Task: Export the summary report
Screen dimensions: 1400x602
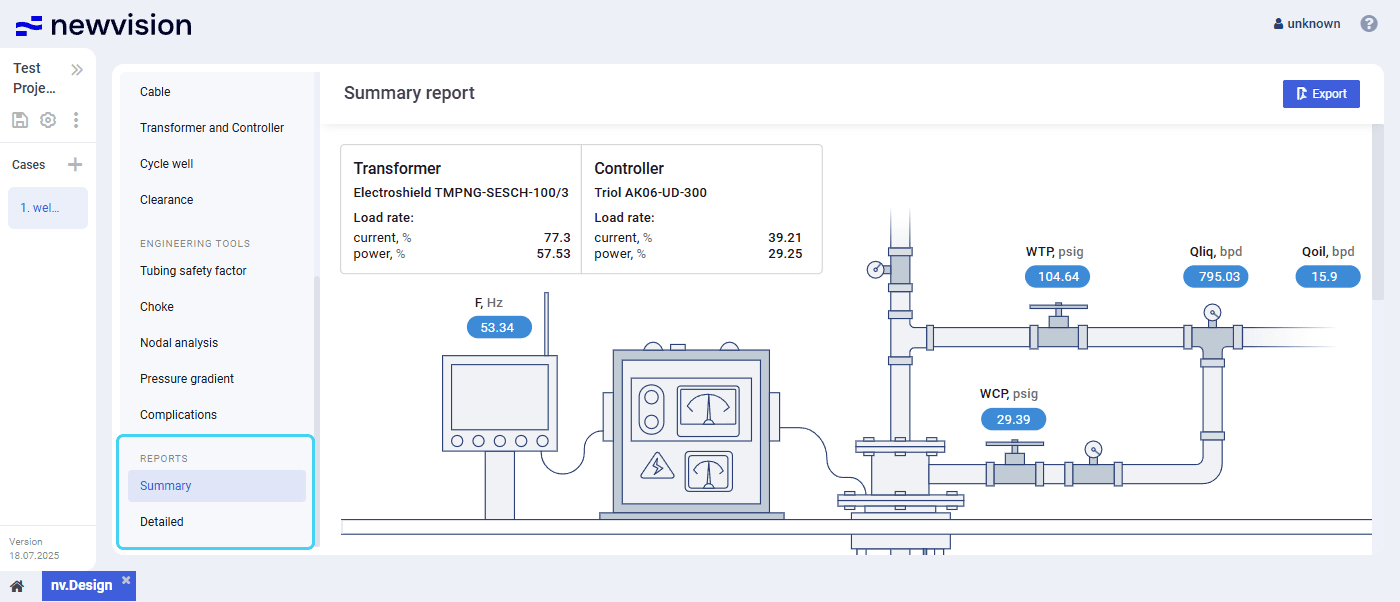Action: (x=1320, y=94)
